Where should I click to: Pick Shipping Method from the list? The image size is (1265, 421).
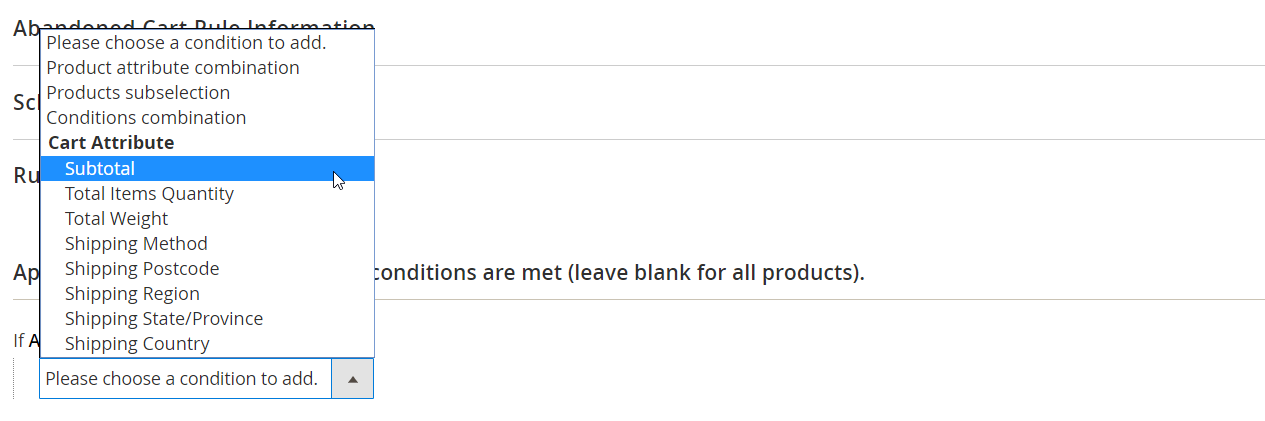pyautogui.click(x=136, y=244)
